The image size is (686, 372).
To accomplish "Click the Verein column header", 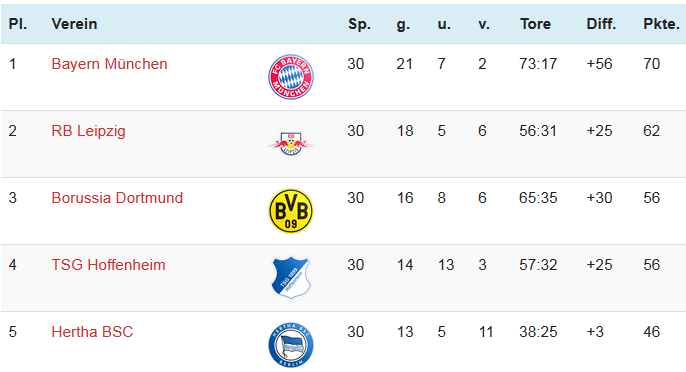I will point(74,24).
